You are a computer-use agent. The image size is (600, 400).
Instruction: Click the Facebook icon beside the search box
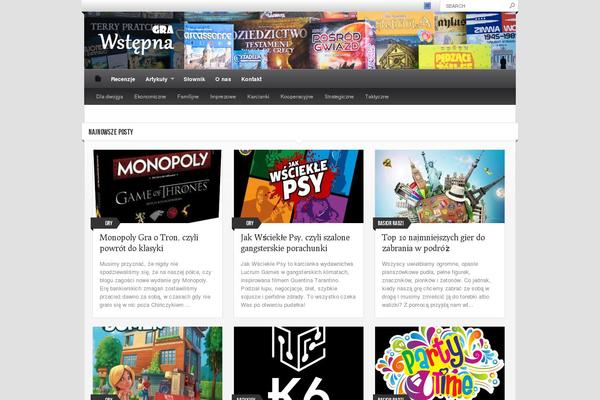(427, 6)
